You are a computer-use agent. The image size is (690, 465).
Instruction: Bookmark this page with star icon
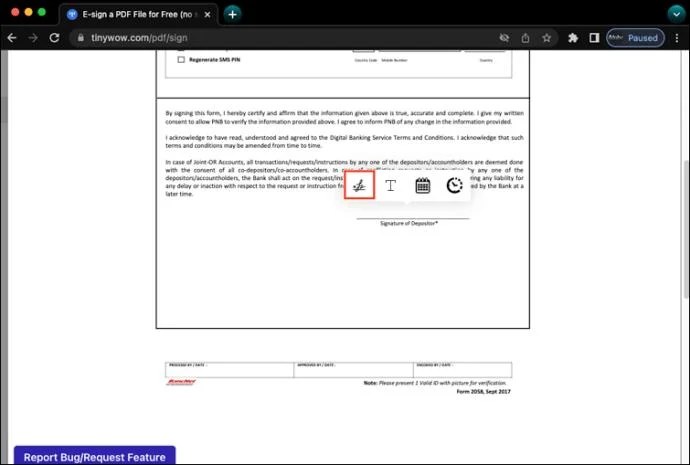coord(547,38)
